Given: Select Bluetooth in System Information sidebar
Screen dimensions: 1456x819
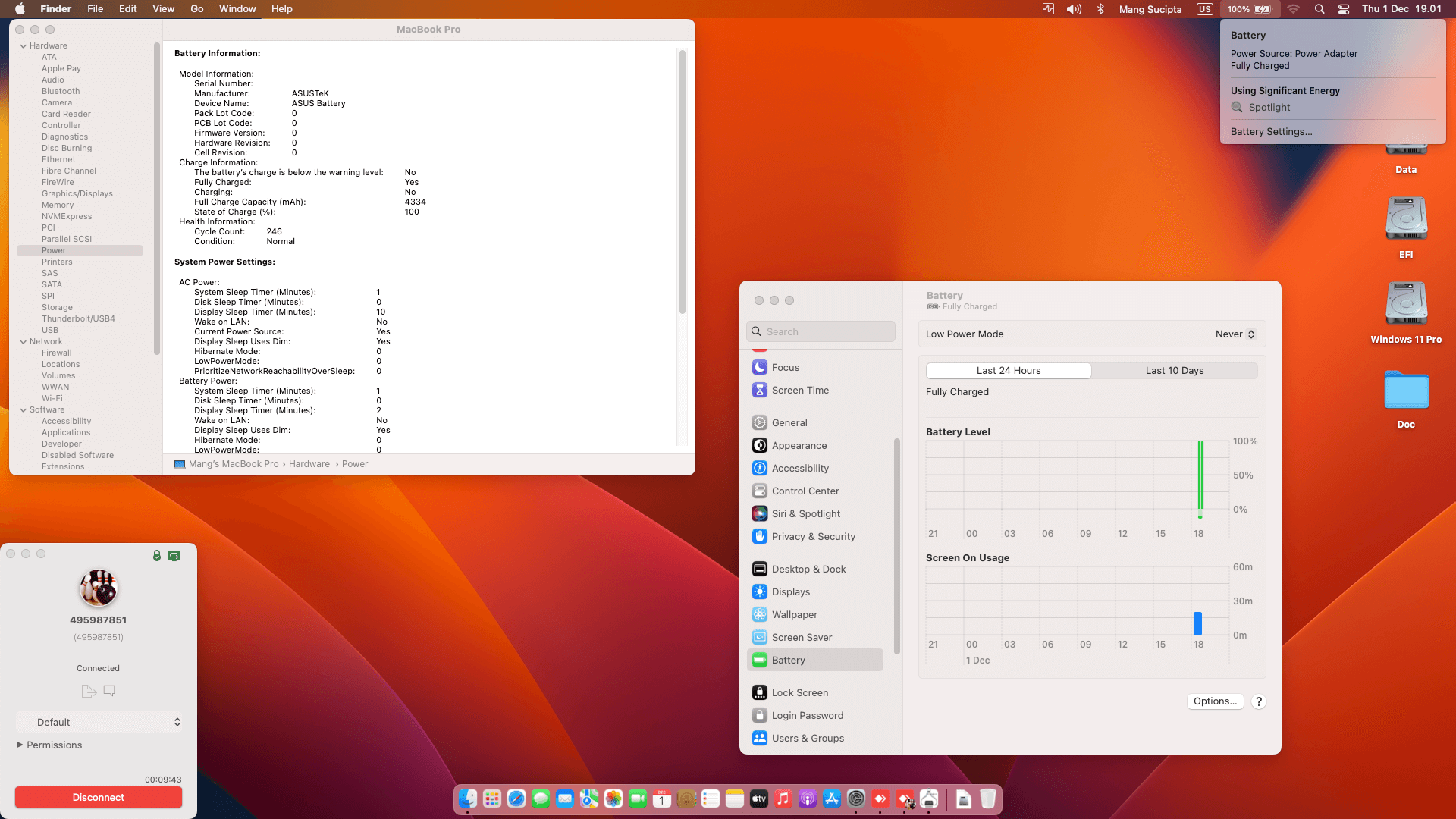Looking at the screenshot, I should click(x=61, y=91).
